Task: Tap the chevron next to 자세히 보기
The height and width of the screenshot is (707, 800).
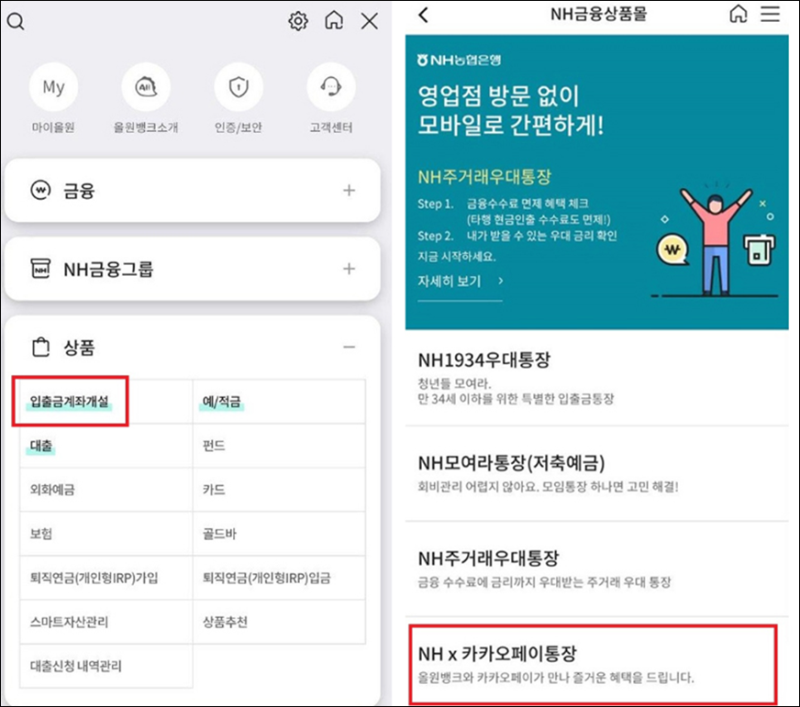Action: (x=501, y=281)
